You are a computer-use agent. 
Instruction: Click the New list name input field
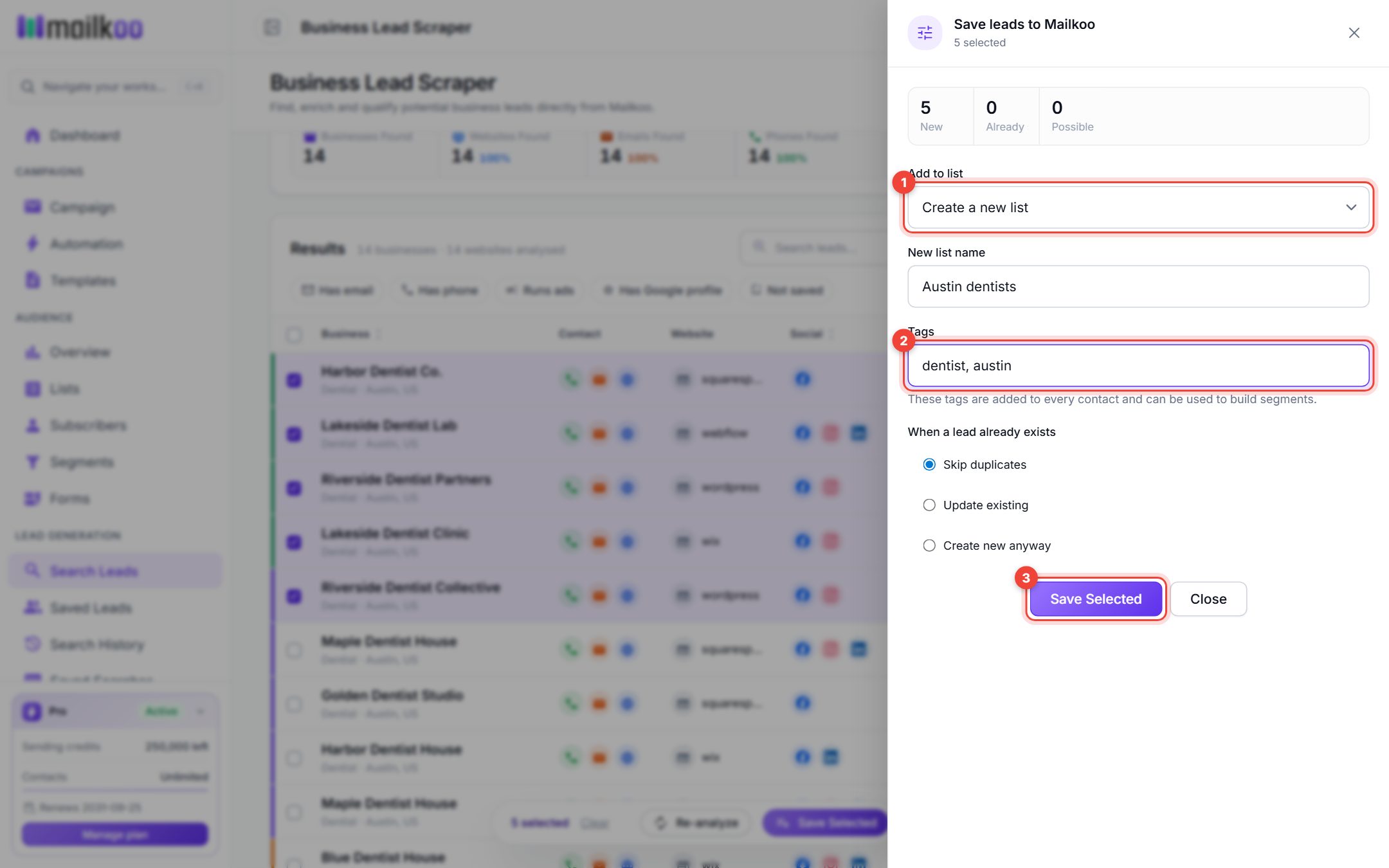(x=1138, y=286)
